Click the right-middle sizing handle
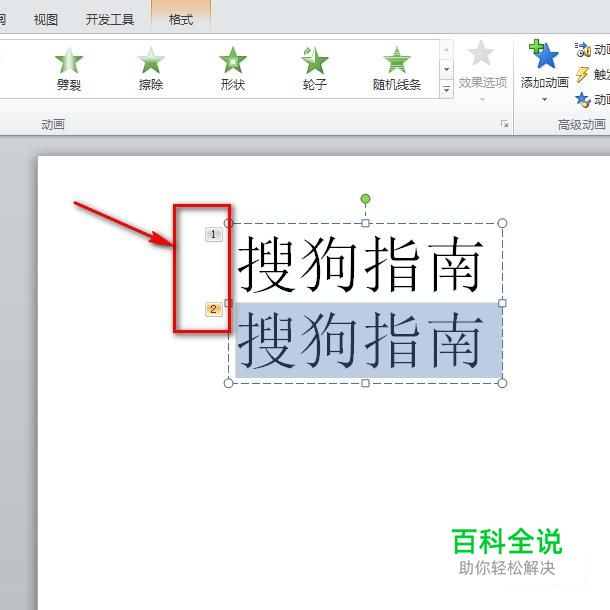610x610 pixels. pyautogui.click(x=502, y=303)
